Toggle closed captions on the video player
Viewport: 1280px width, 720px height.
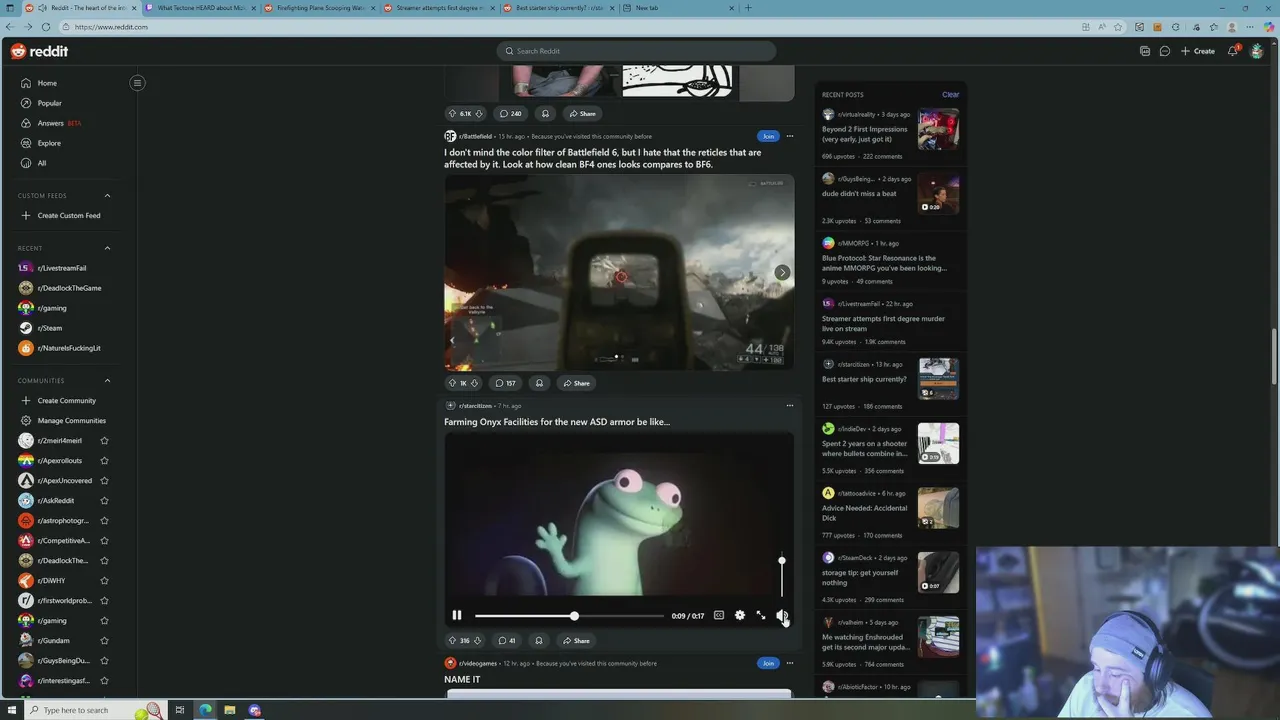point(718,615)
